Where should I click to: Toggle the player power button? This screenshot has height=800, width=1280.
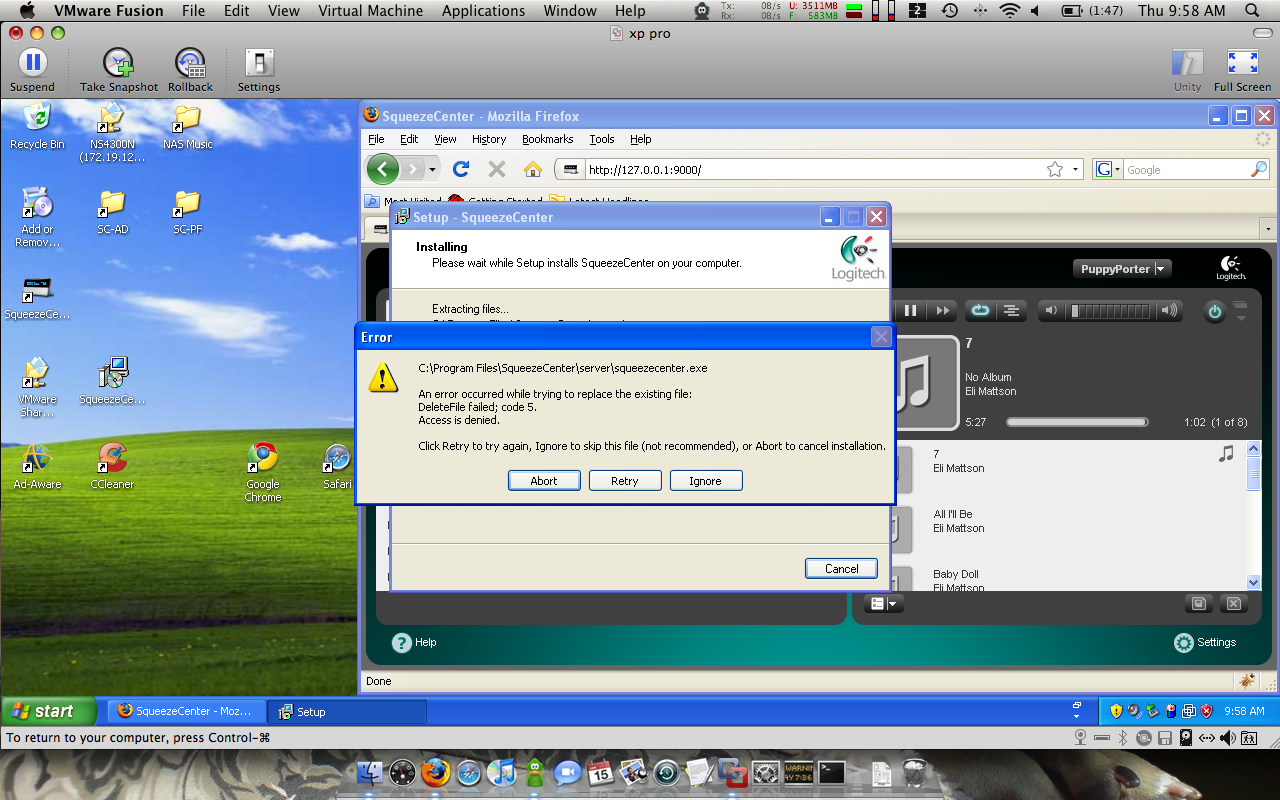coord(1214,312)
